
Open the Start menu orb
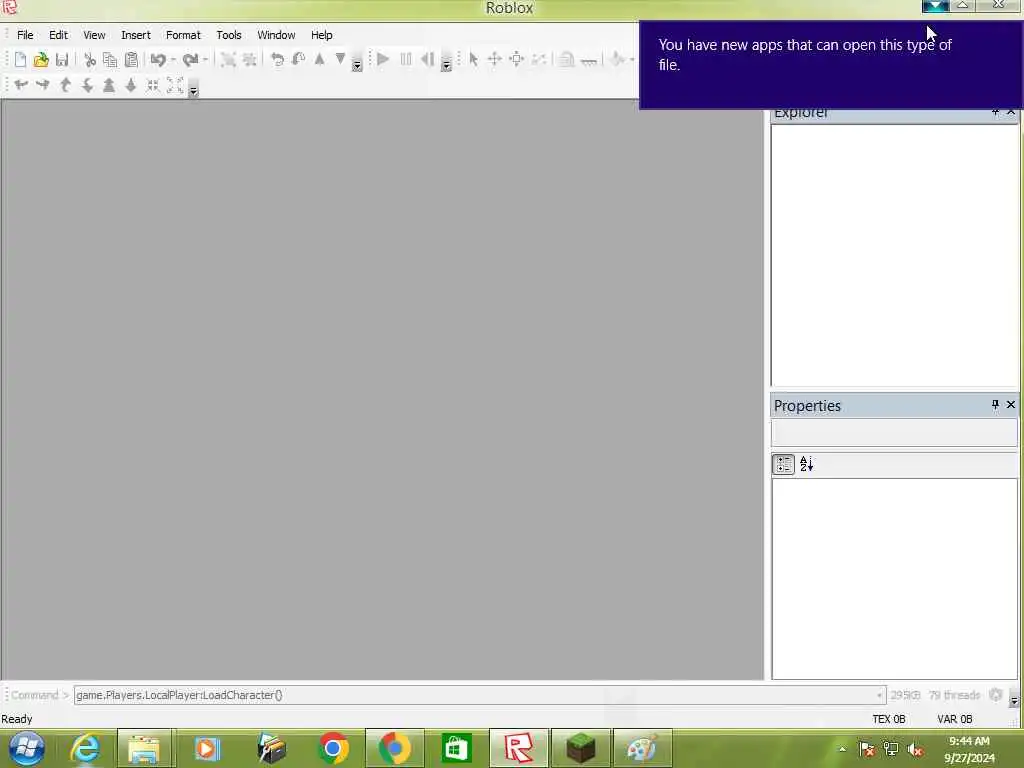click(x=27, y=748)
